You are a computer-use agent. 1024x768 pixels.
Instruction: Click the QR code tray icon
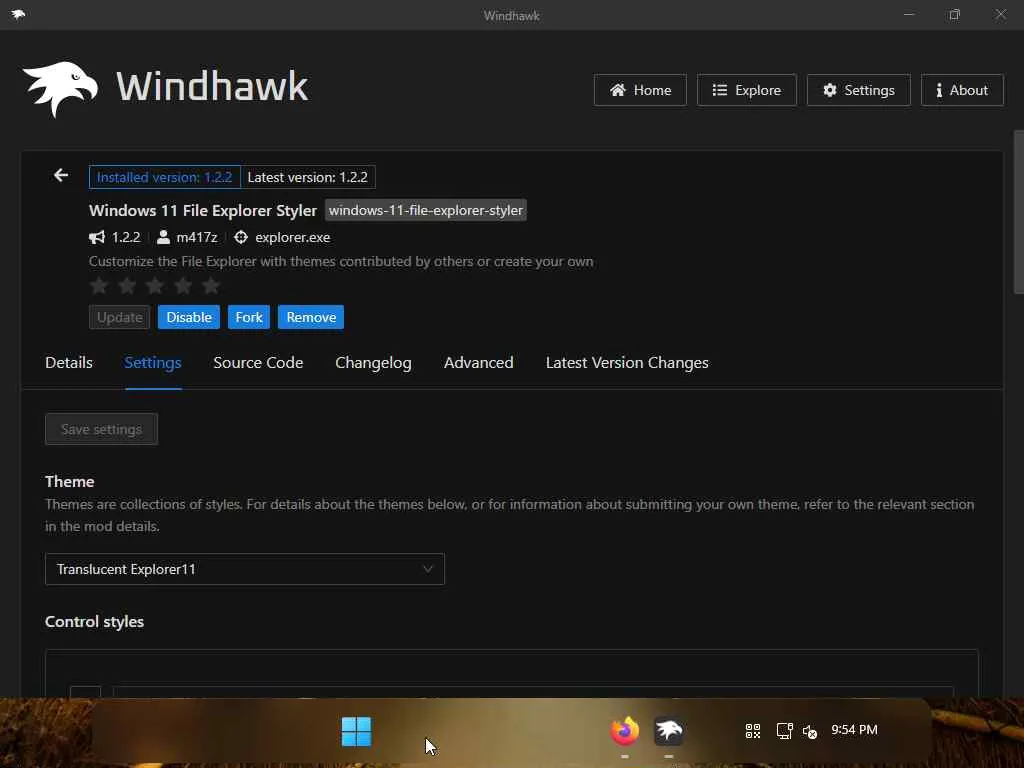point(752,731)
